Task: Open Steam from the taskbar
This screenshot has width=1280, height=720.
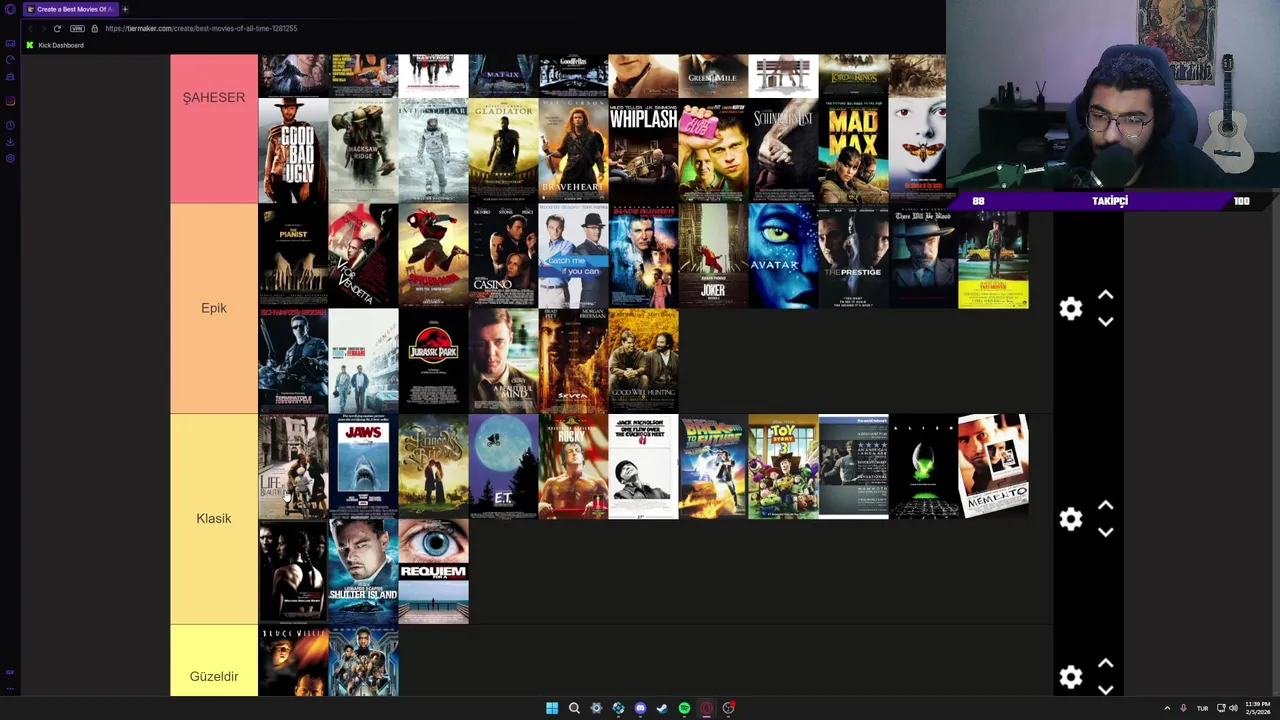Action: click(662, 708)
